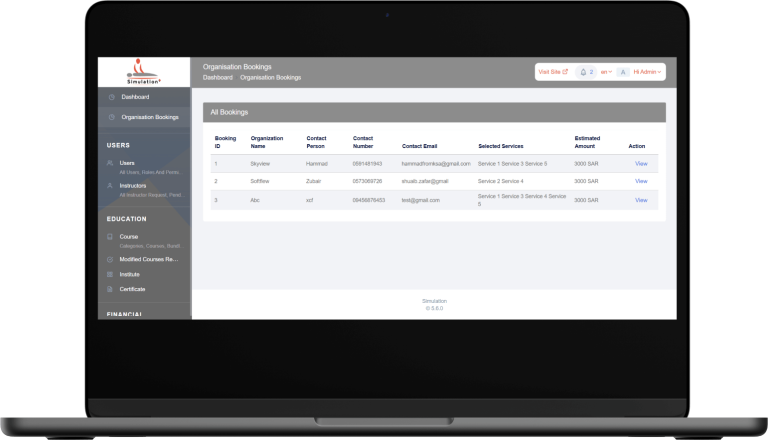
Task: Click the Simulation logo
Action: click(x=143, y=72)
